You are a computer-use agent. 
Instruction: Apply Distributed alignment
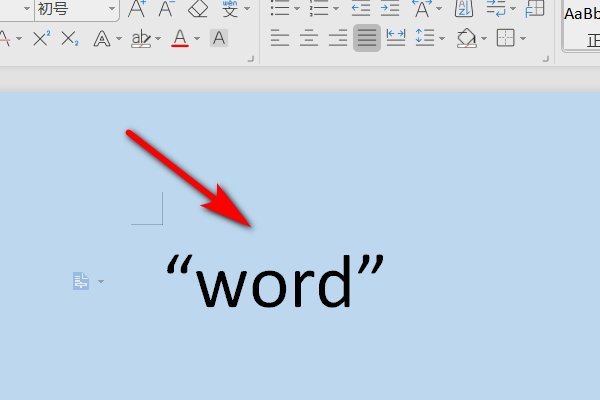pos(396,38)
